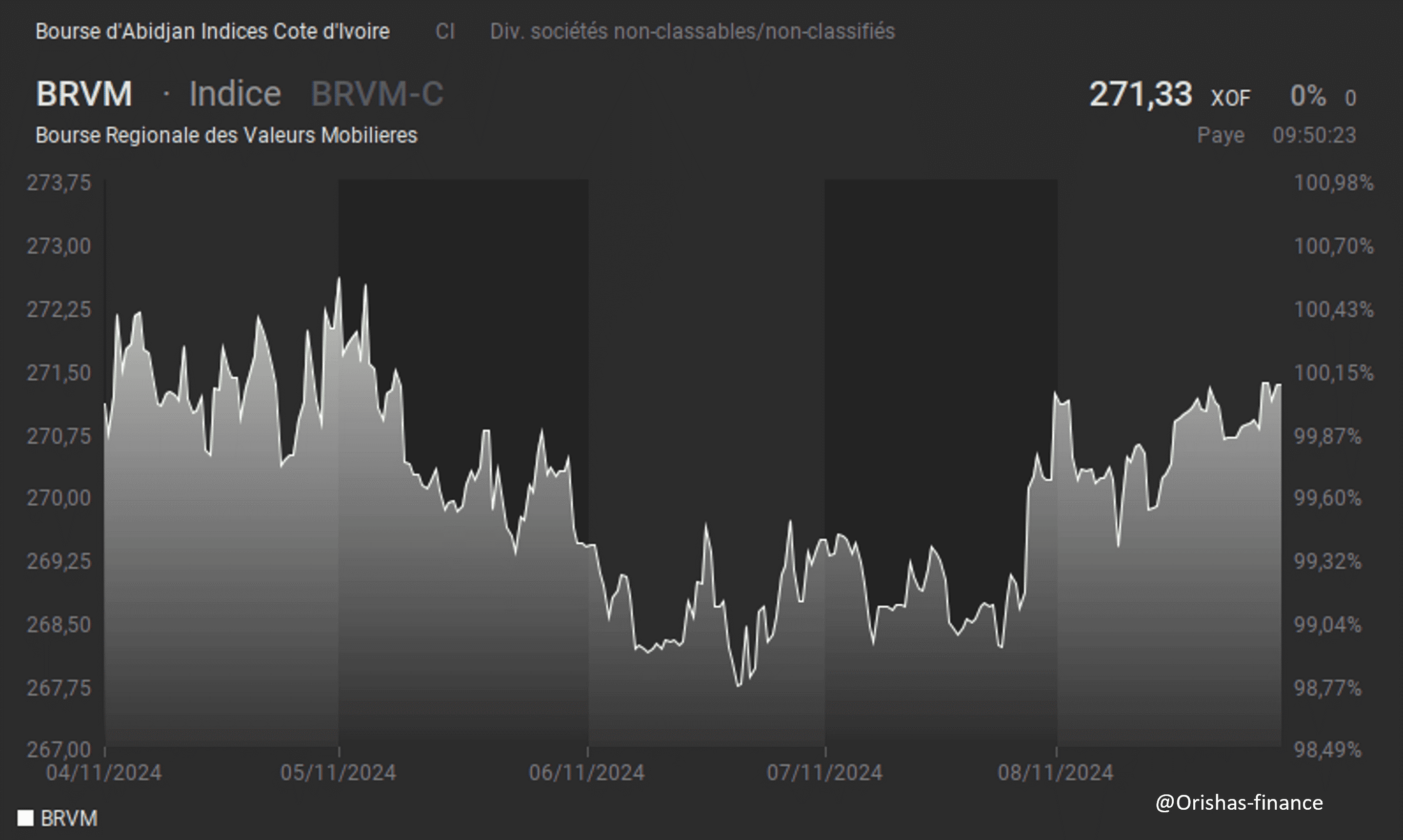
Task: Click the white BRVM legend swatch
Action: coord(26,818)
